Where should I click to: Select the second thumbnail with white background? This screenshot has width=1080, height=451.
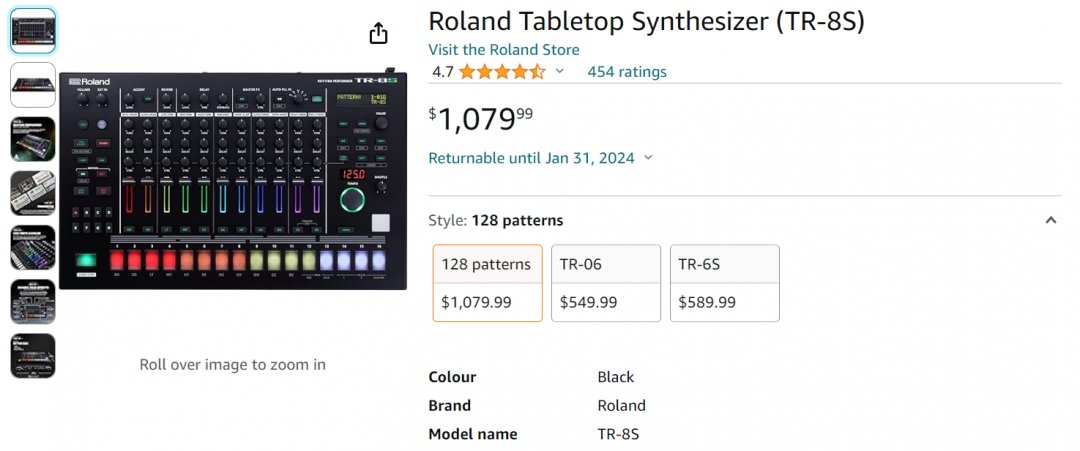coord(33,85)
